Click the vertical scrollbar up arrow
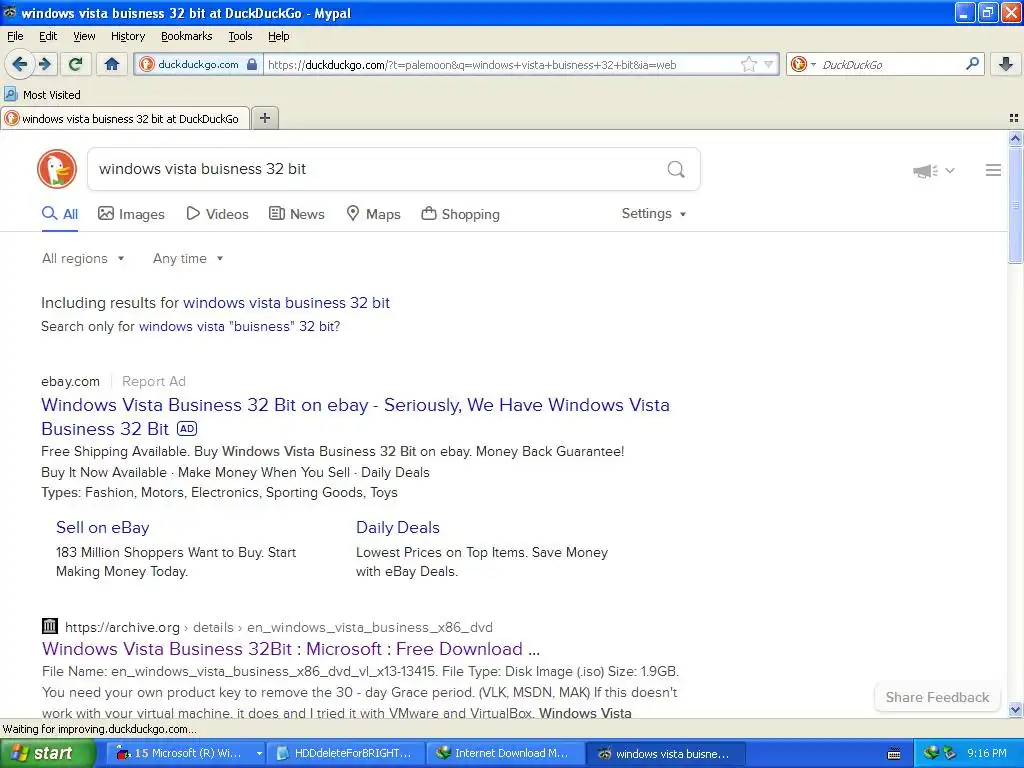The width and height of the screenshot is (1024, 768). (1015, 138)
